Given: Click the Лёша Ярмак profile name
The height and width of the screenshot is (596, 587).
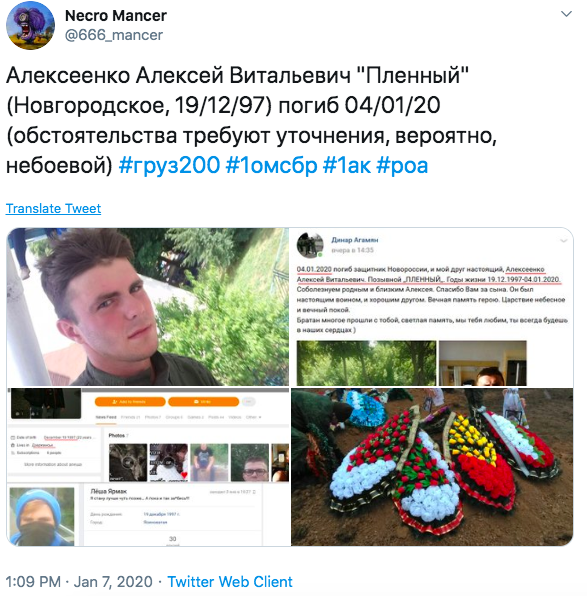Looking at the screenshot, I should click(x=109, y=491).
